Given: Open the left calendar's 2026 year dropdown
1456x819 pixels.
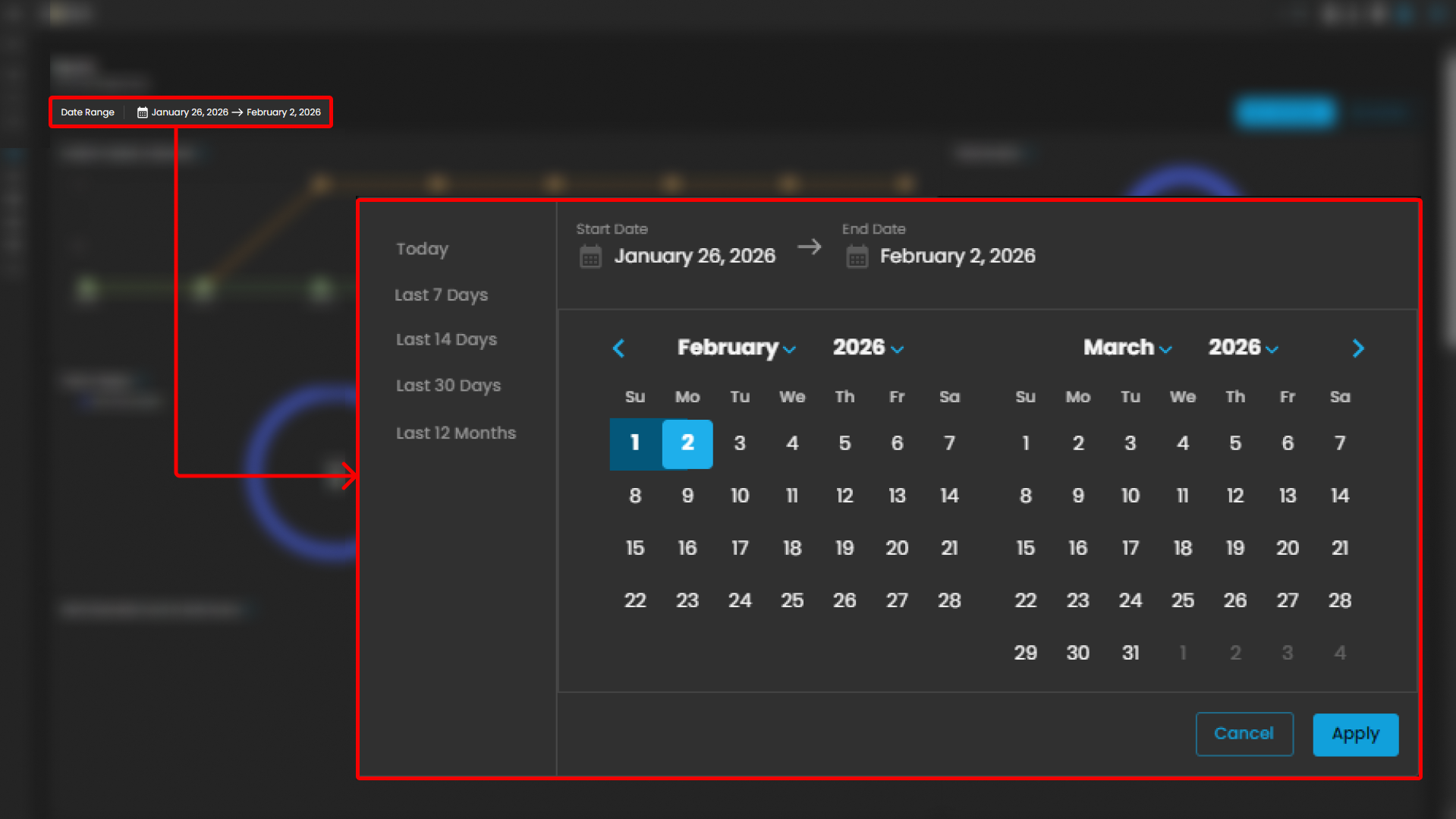Looking at the screenshot, I should tap(867, 348).
